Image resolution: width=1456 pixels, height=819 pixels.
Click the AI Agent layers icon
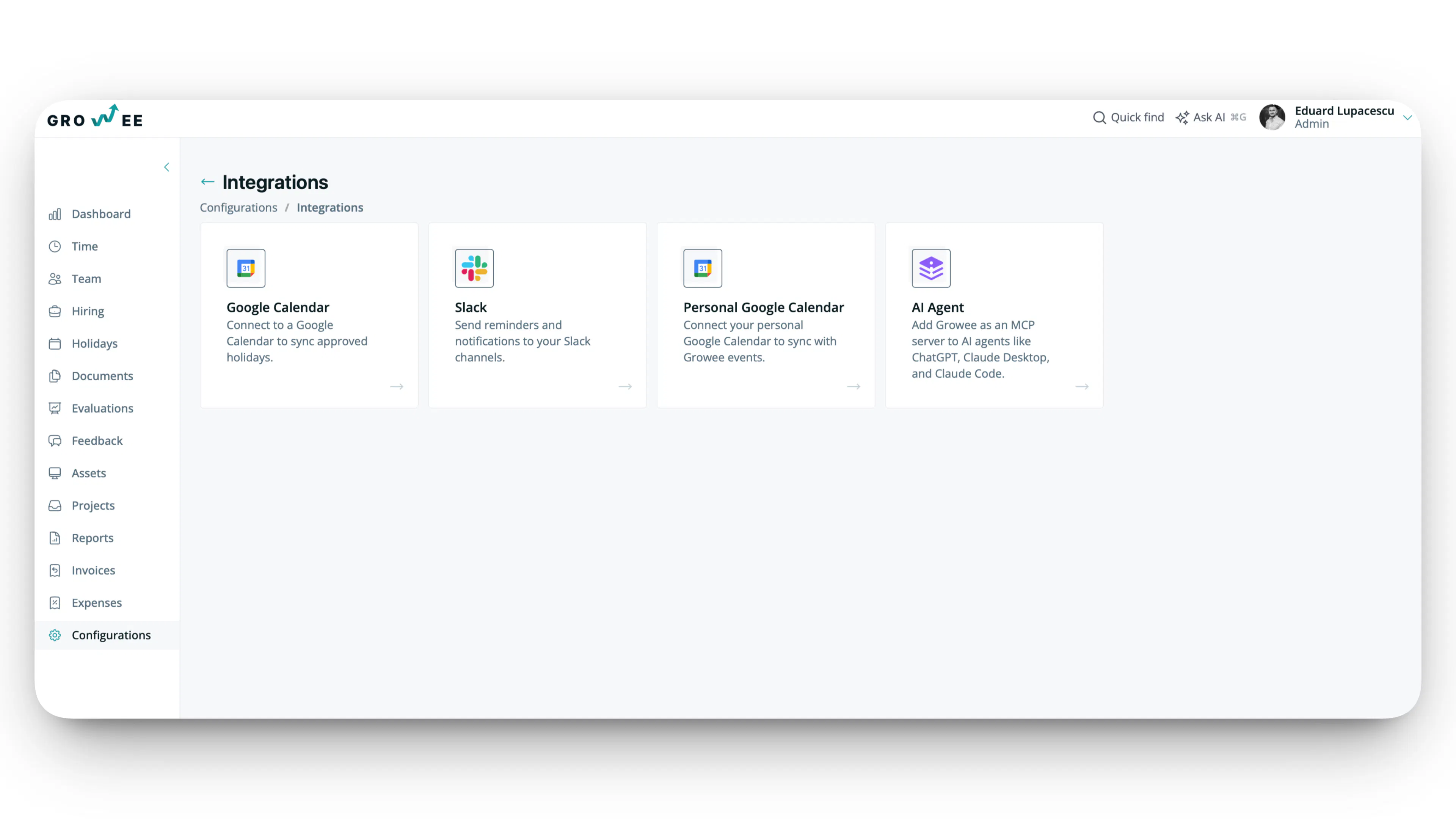tap(930, 268)
